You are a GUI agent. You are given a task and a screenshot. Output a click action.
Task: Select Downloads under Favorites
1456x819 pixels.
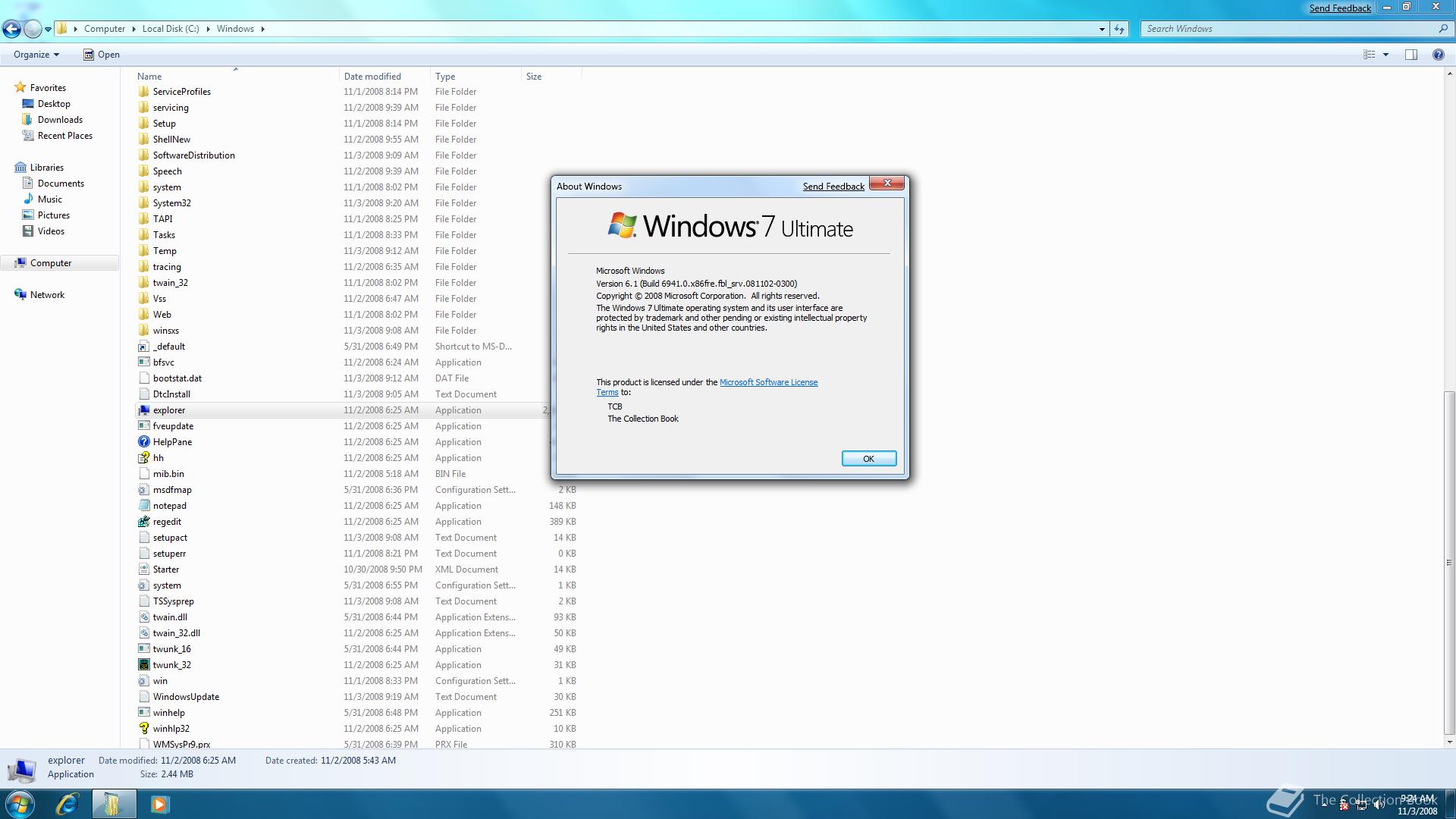click(x=60, y=120)
